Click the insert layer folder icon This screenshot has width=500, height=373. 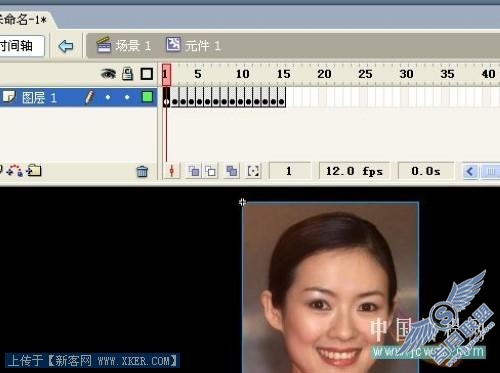[x=34, y=170]
